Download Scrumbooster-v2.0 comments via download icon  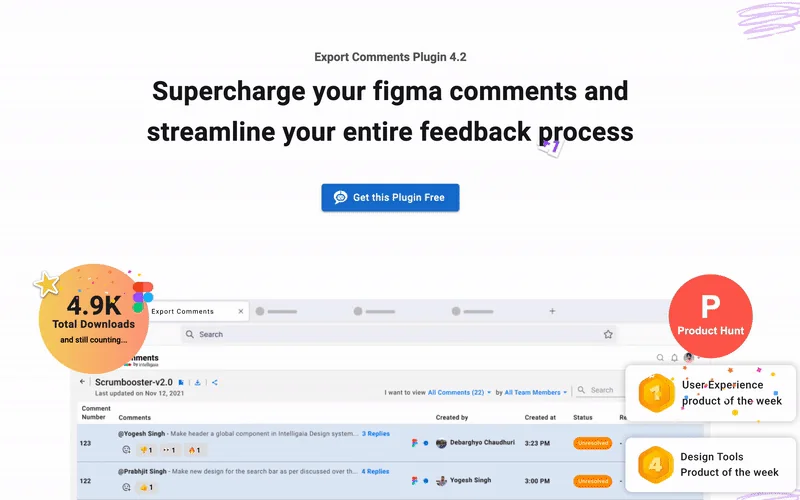(197, 382)
